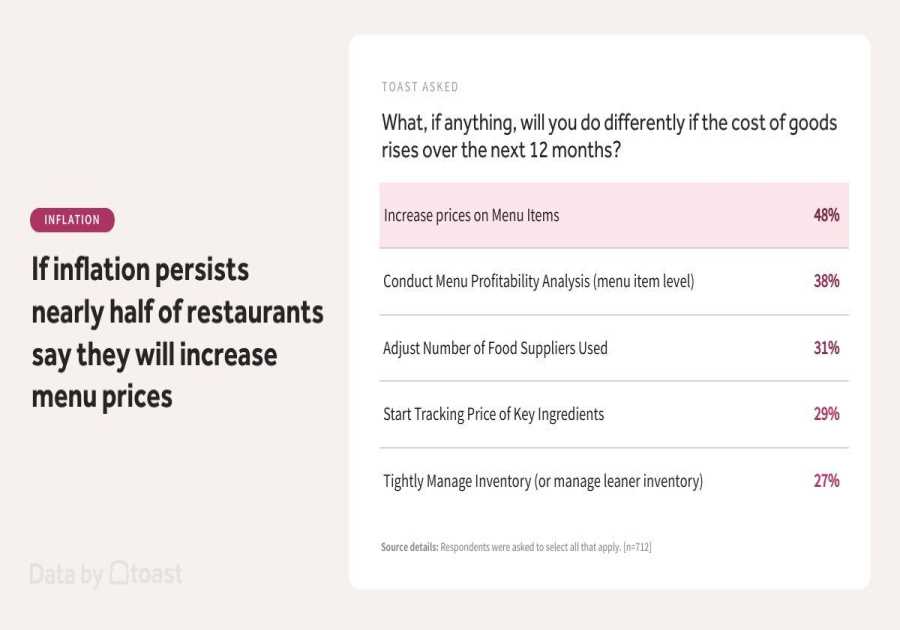Screen dimensions: 900x630
Task: Click the Toast bread logo icon
Action: 119,573
